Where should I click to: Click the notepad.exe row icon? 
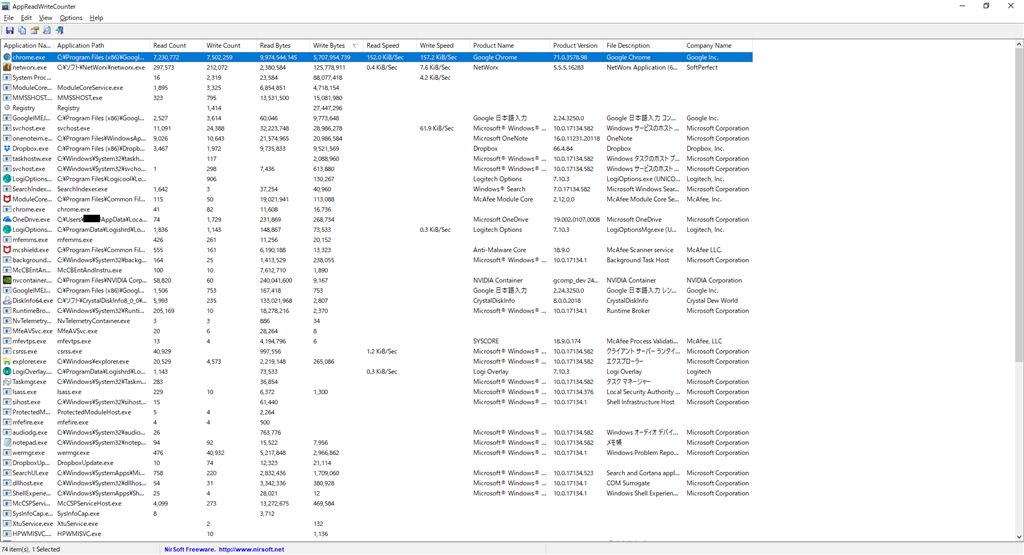7,443
